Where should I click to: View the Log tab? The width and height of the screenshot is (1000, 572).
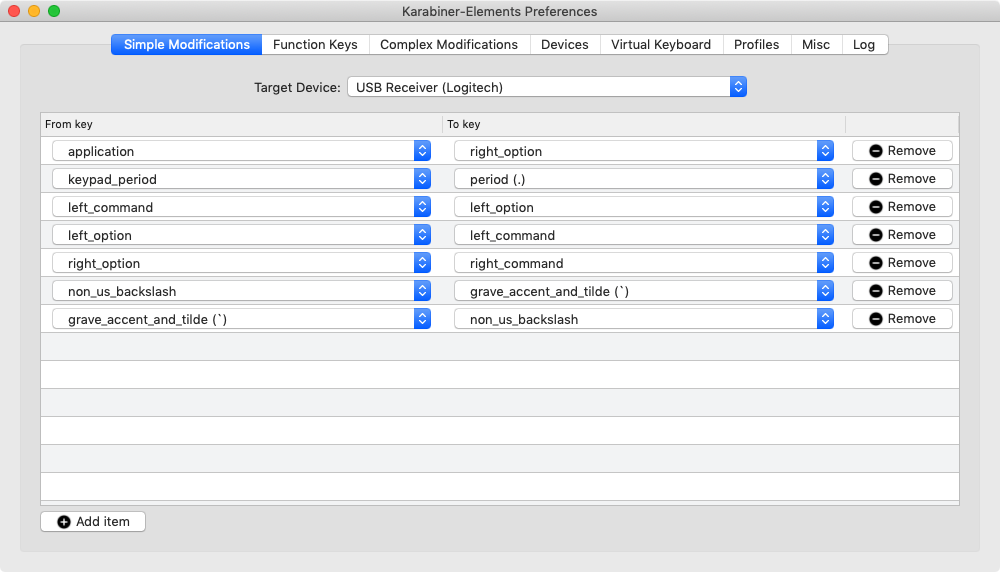864,45
